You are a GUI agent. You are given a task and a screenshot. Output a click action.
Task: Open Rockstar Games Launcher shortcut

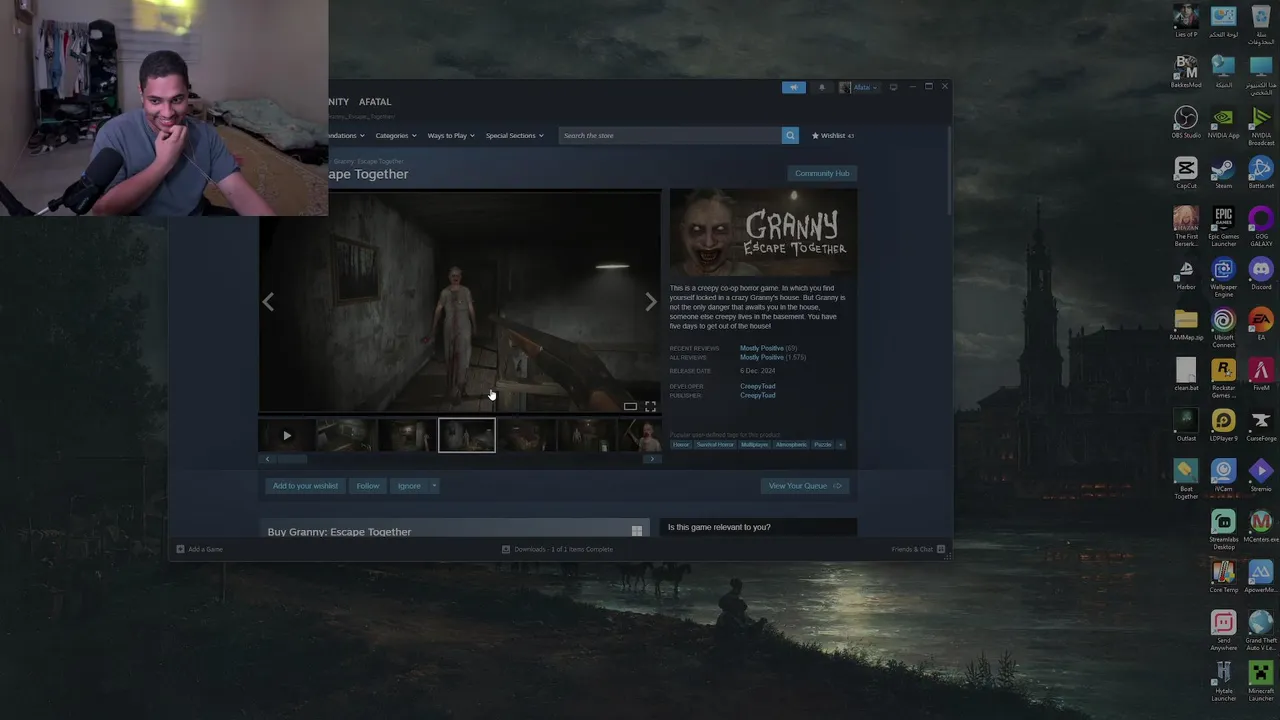tap(1223, 379)
